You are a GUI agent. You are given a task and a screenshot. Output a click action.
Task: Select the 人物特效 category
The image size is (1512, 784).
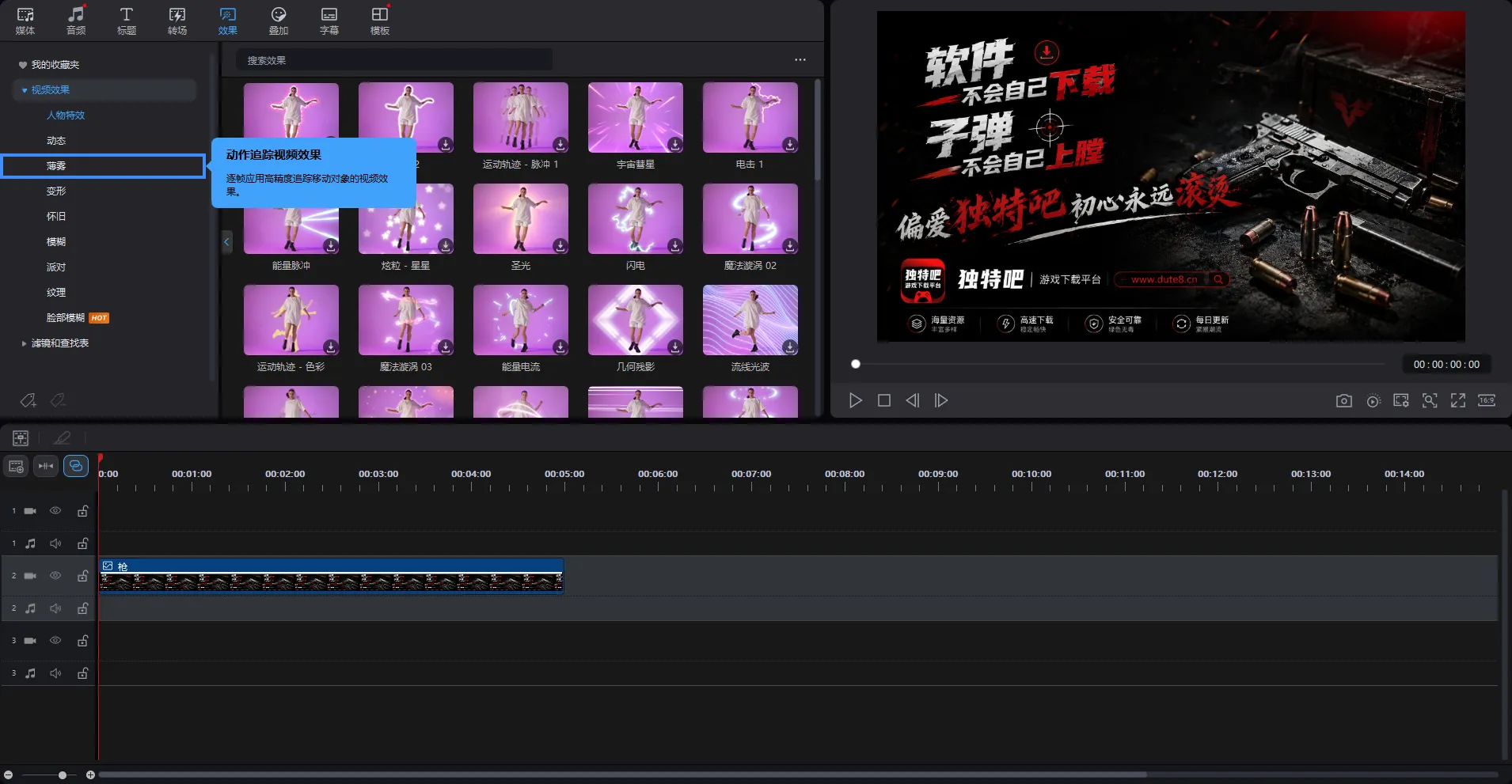click(x=66, y=116)
